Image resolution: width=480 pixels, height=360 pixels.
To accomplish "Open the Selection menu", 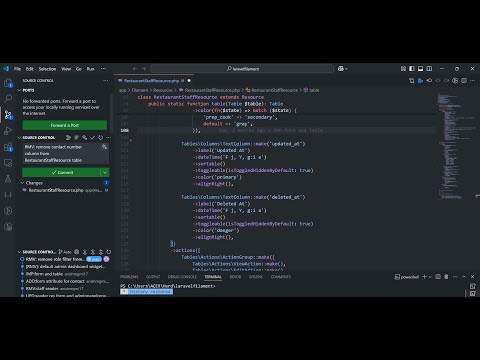I will point(47,69).
